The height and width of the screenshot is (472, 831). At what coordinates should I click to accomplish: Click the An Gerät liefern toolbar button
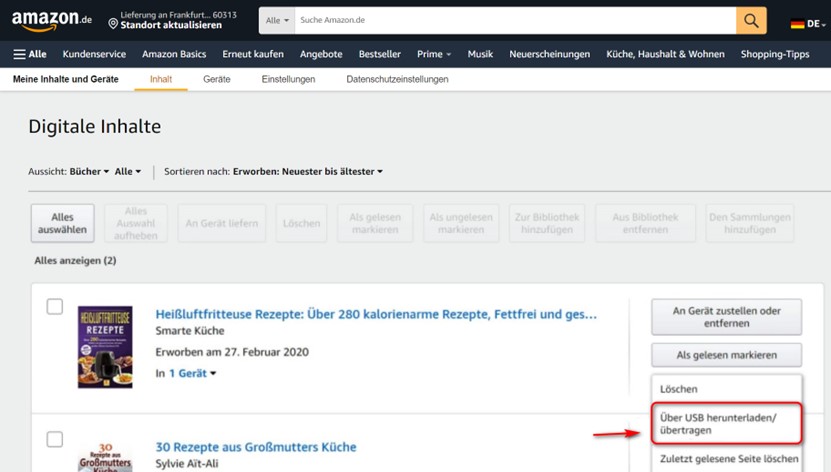[x=222, y=223]
